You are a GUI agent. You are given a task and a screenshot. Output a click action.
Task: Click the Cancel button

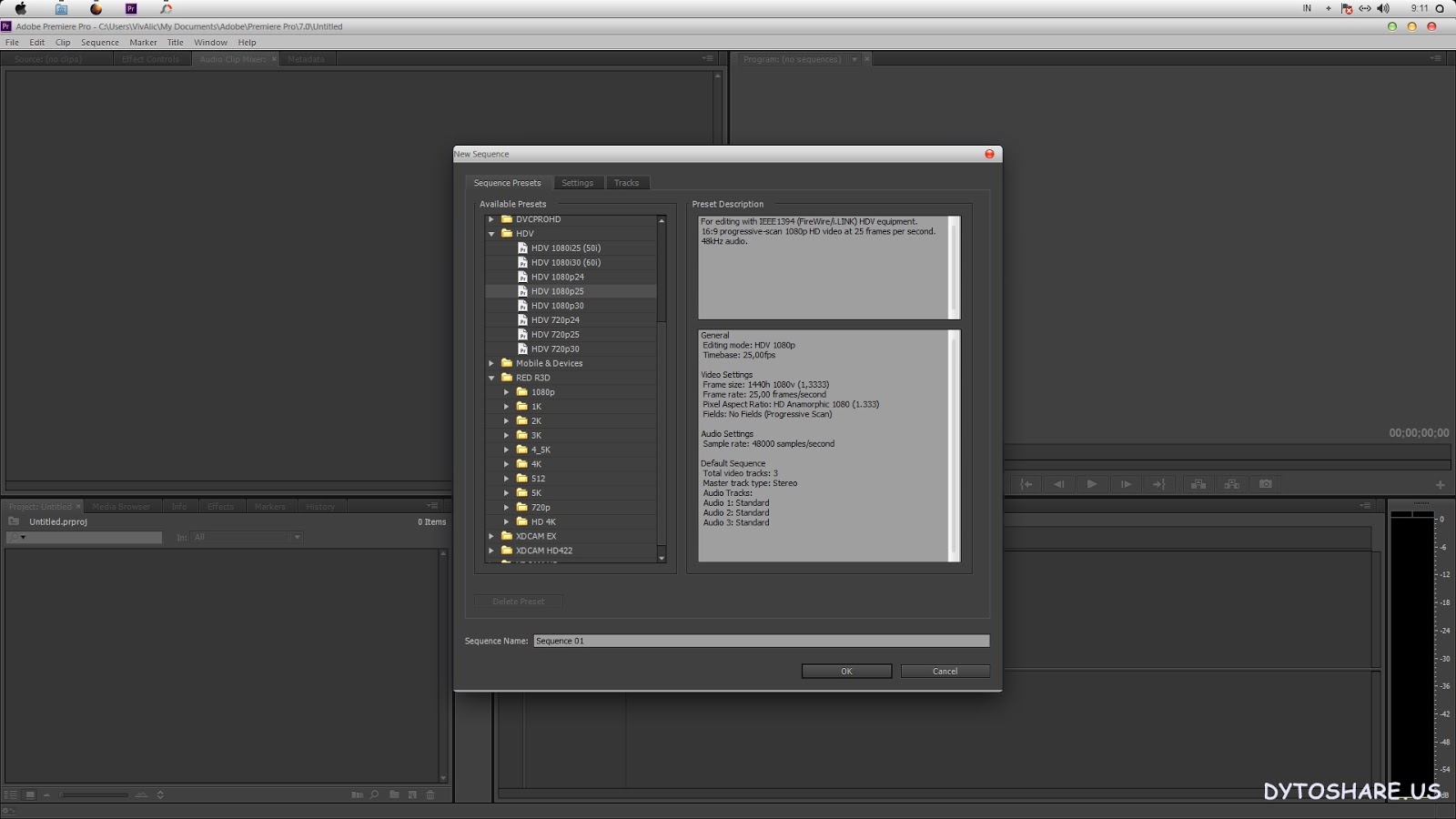pos(945,671)
